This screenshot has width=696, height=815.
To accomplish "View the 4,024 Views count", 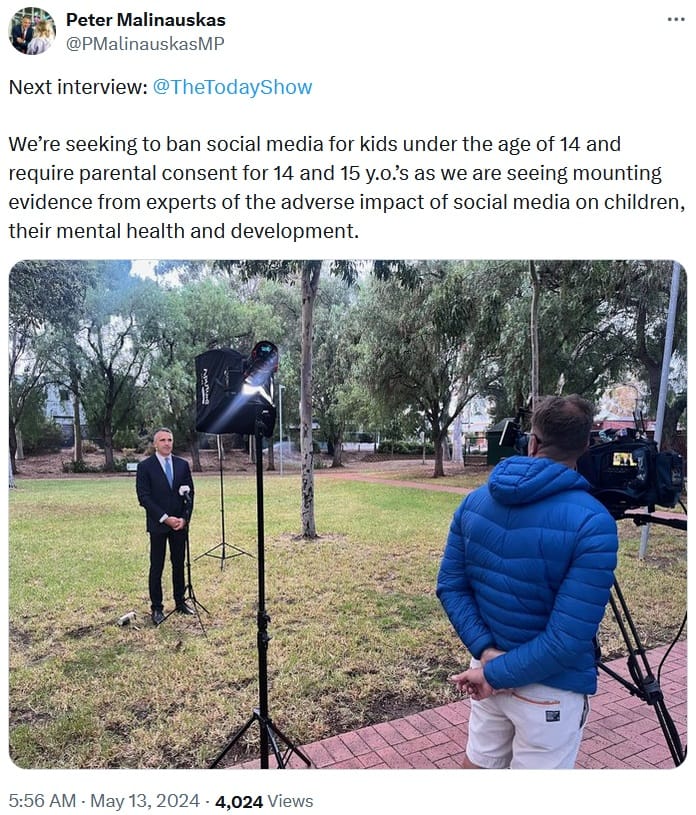I will 264,801.
